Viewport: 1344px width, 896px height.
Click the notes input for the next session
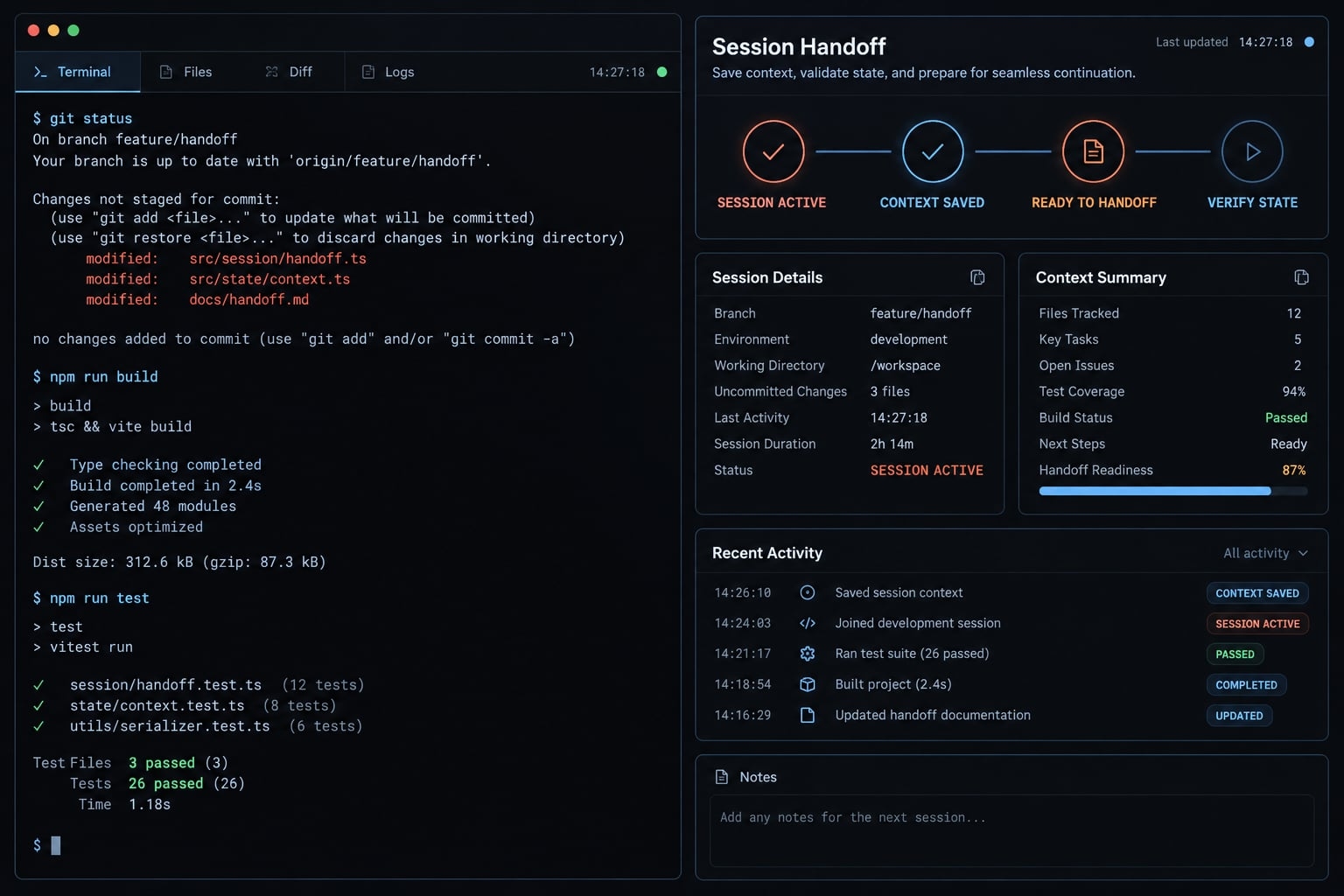[1011, 830]
